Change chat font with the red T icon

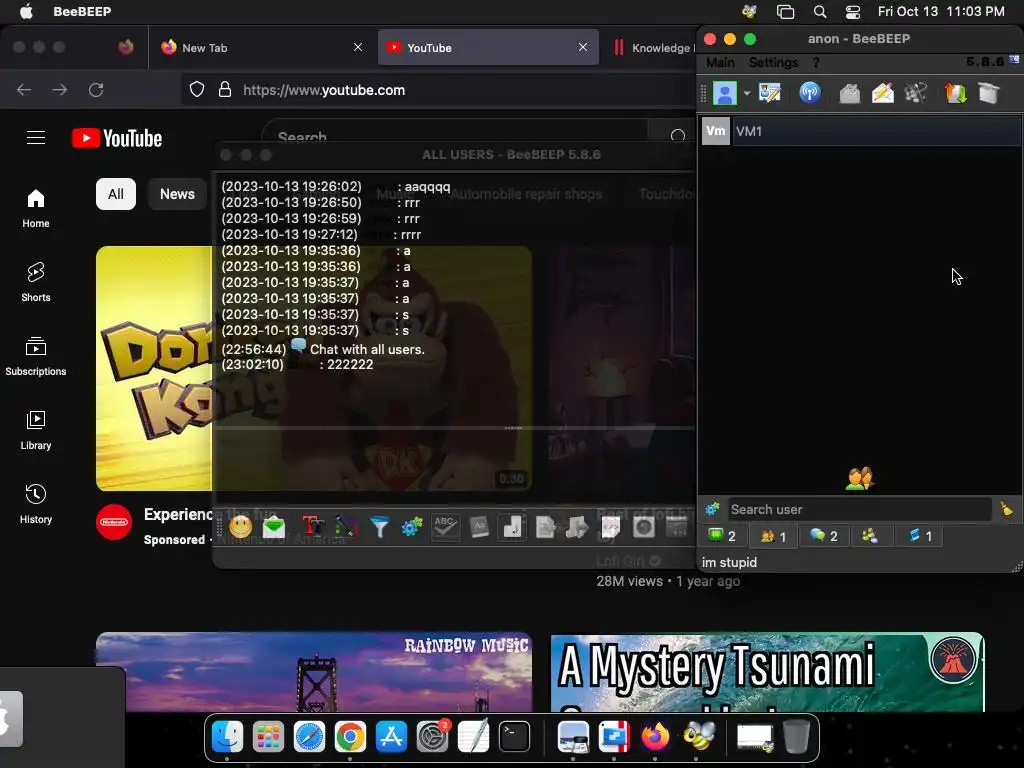click(x=313, y=526)
